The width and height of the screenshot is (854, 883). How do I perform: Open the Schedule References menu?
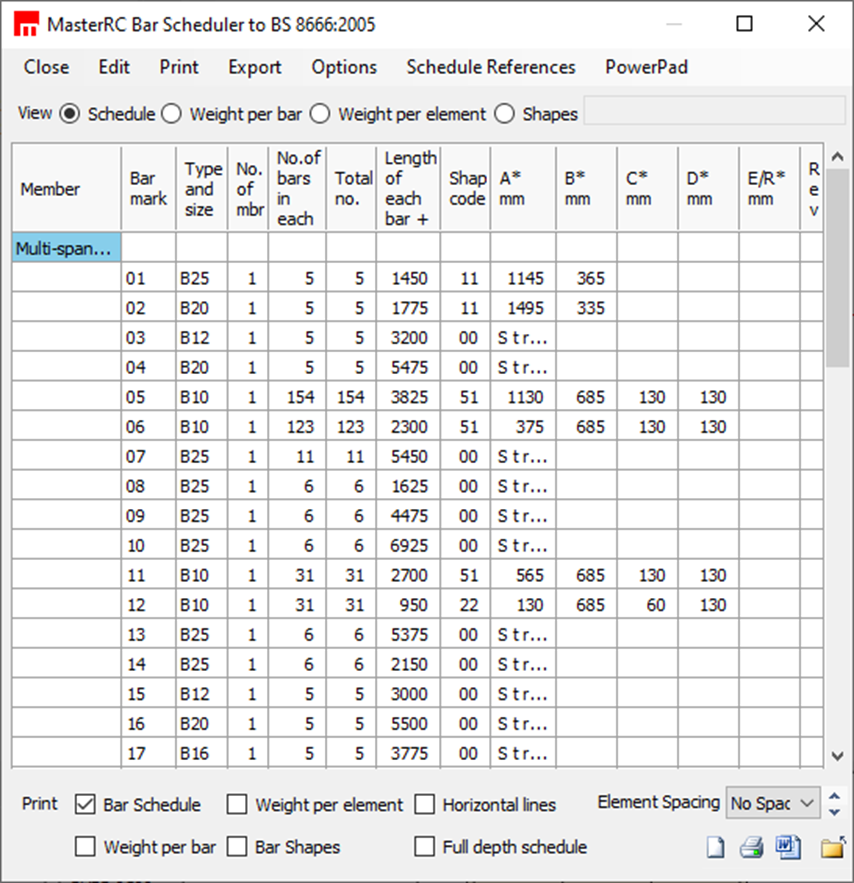coord(491,67)
